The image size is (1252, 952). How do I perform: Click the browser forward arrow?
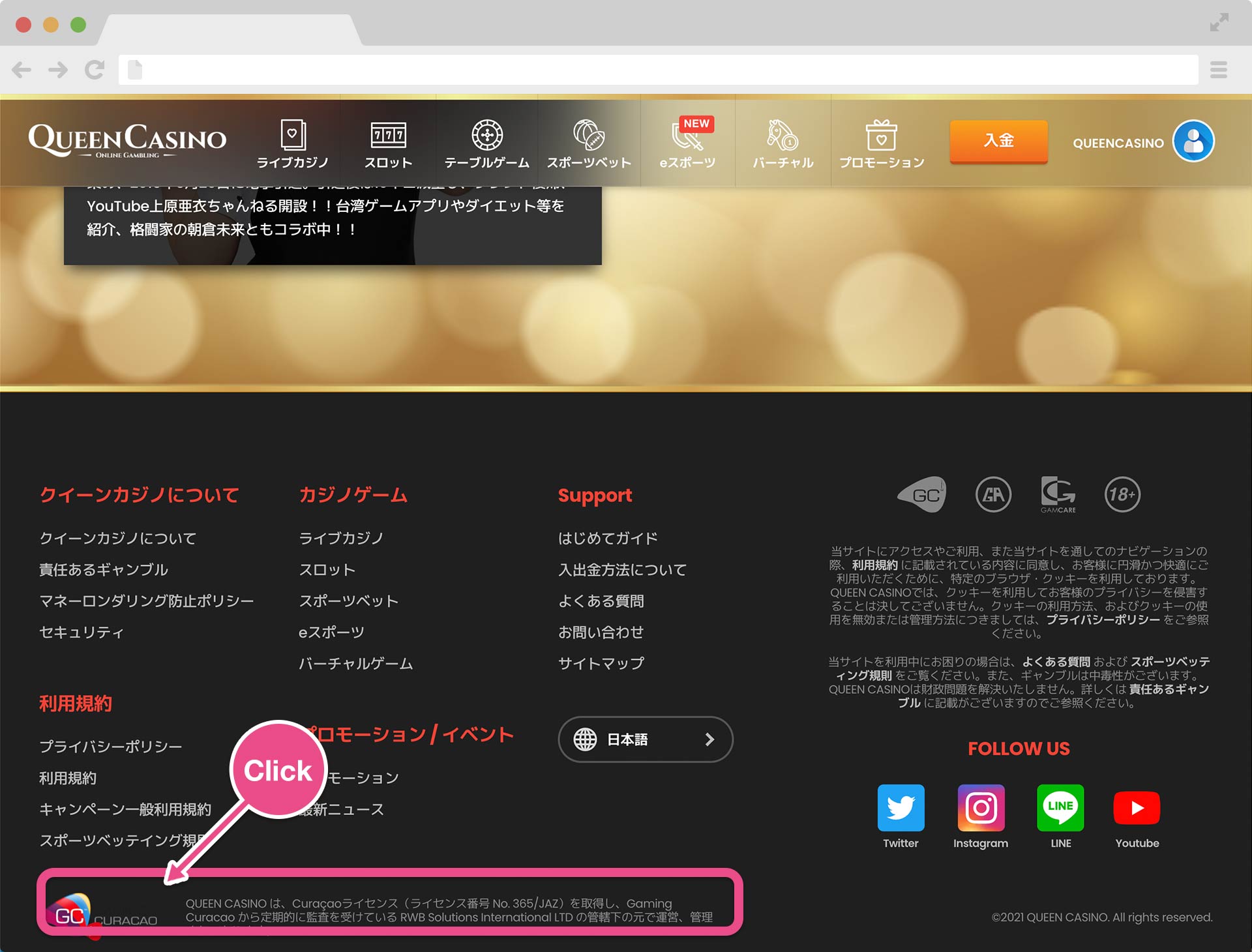[x=58, y=70]
